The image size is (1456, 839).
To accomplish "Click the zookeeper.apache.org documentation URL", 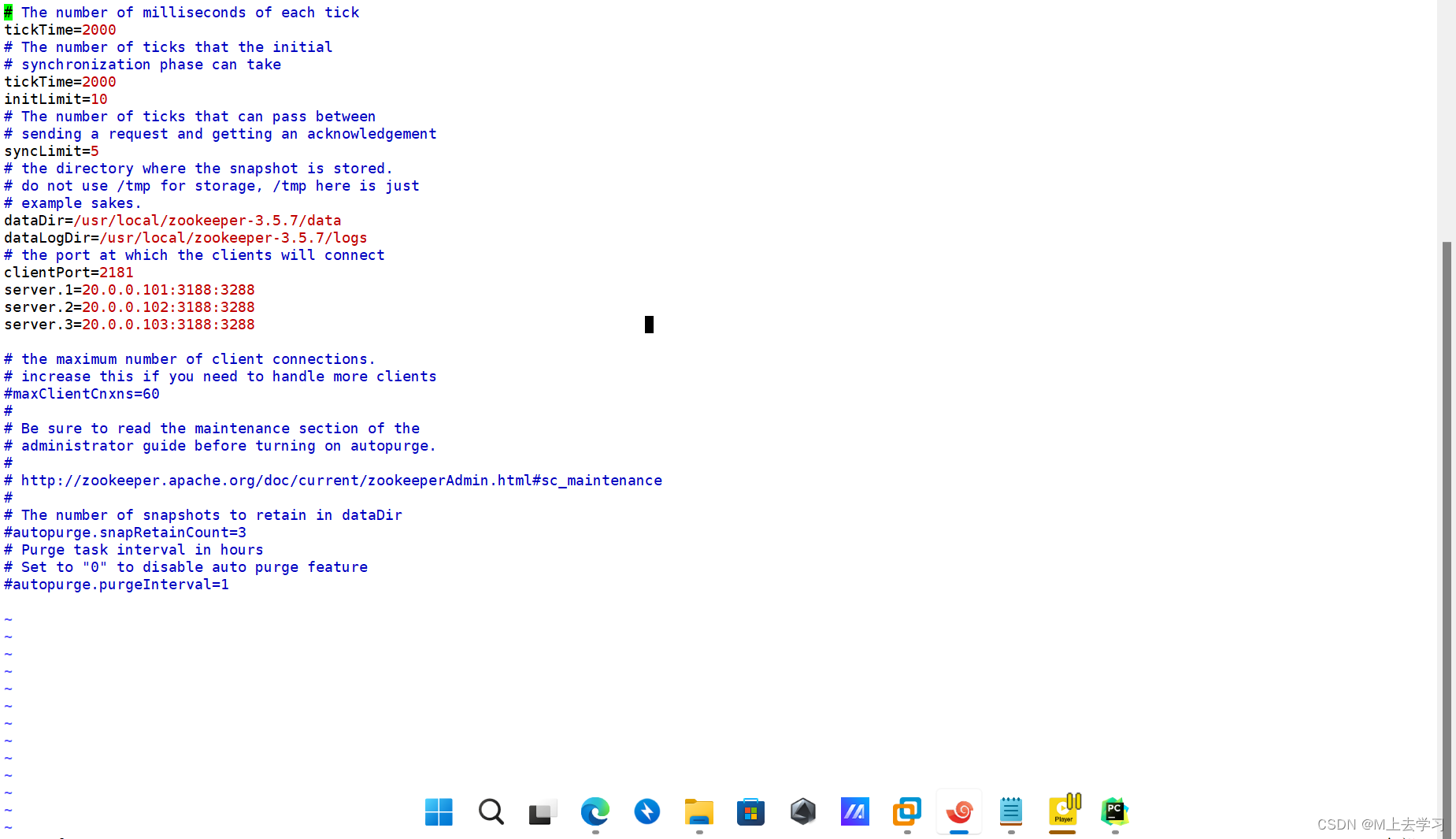I will point(342,481).
